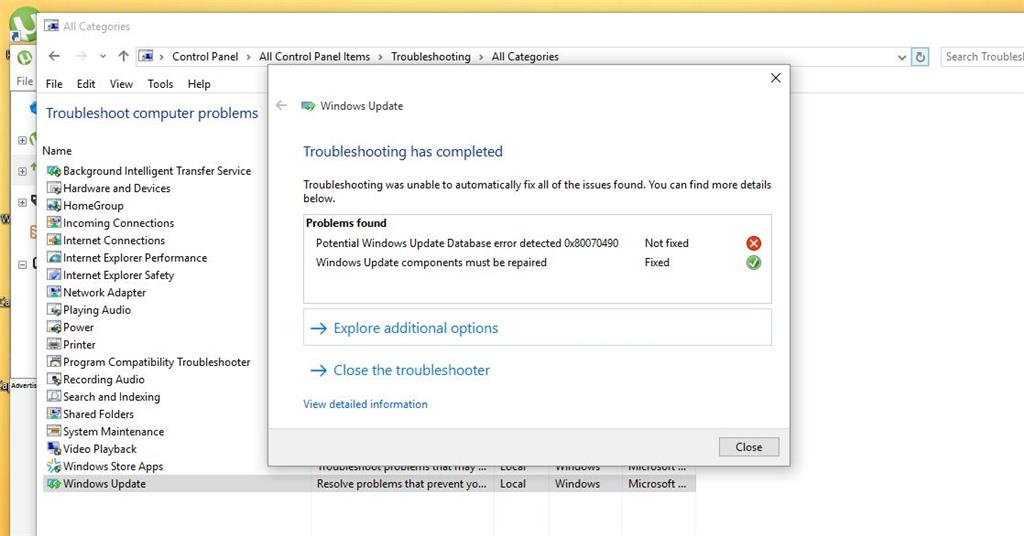Click the Up one level arrow

(x=123, y=57)
